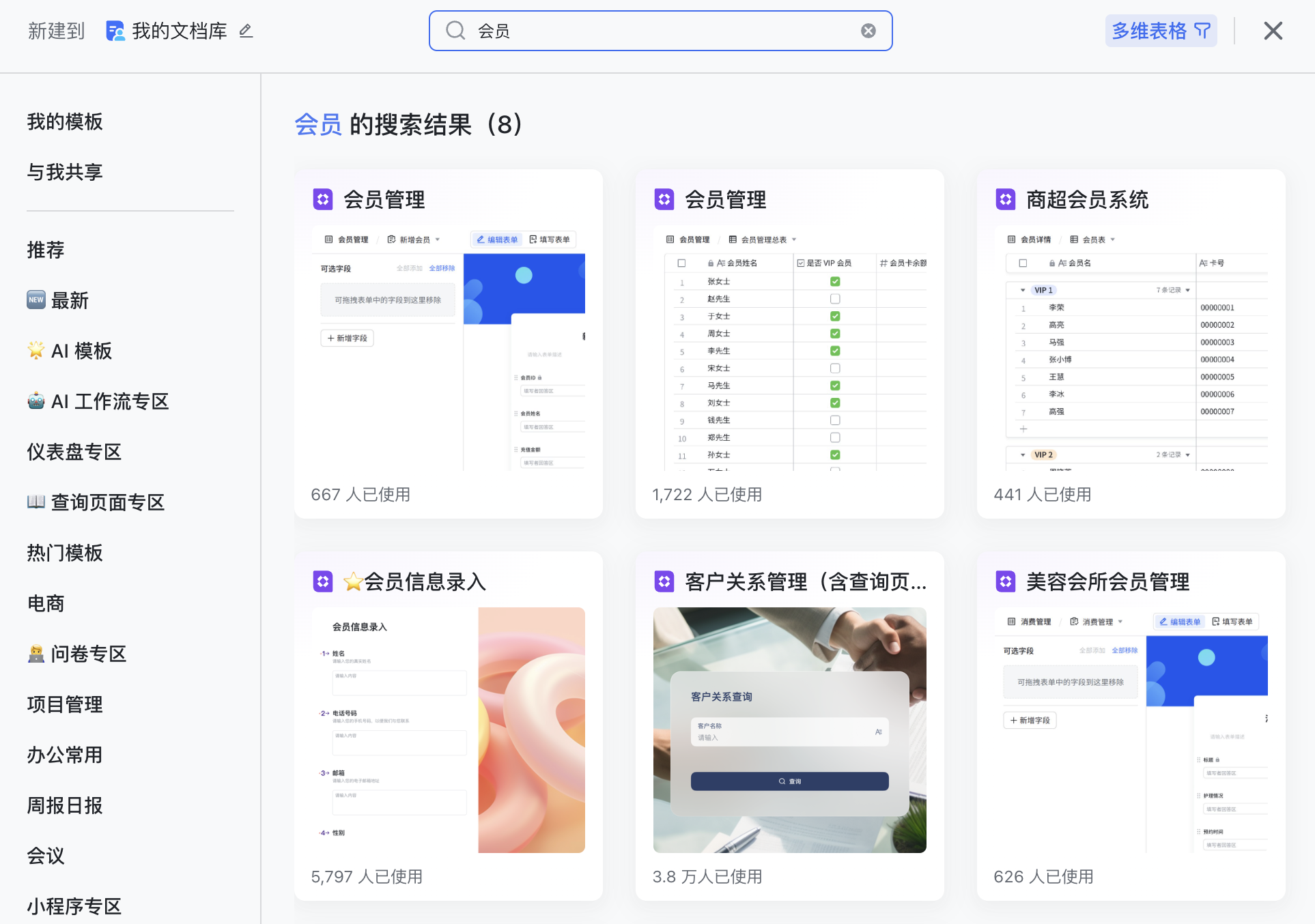This screenshot has width=1315, height=924.
Task: Select 小程序专区 category
Action: click(x=74, y=907)
